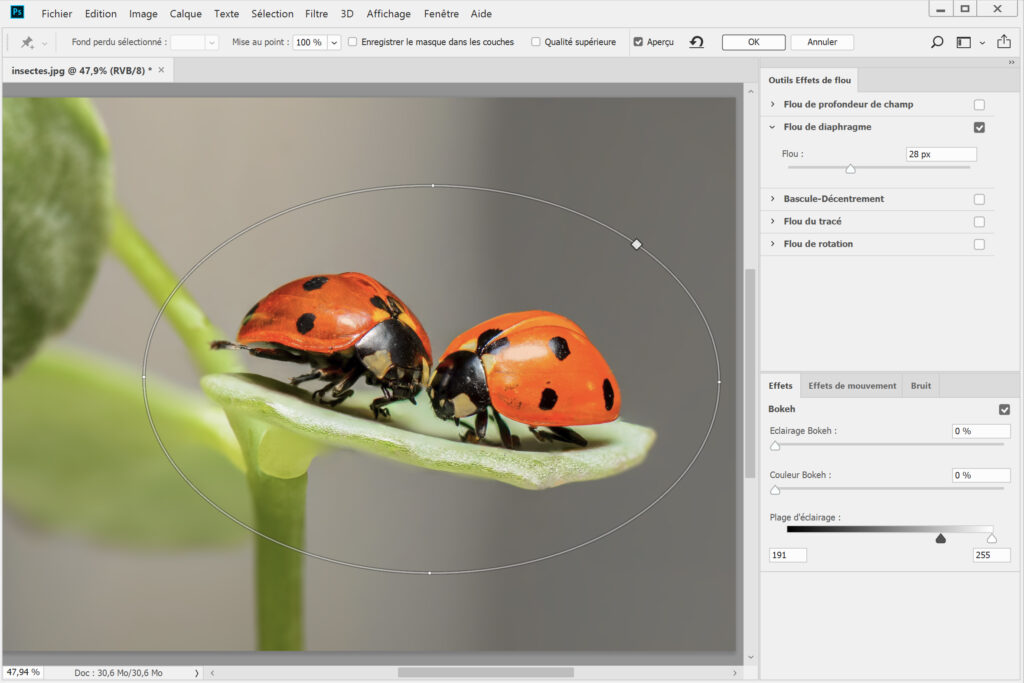1024x683 pixels.
Task: Enable the Flou de rotation checkbox
Action: [x=979, y=244]
